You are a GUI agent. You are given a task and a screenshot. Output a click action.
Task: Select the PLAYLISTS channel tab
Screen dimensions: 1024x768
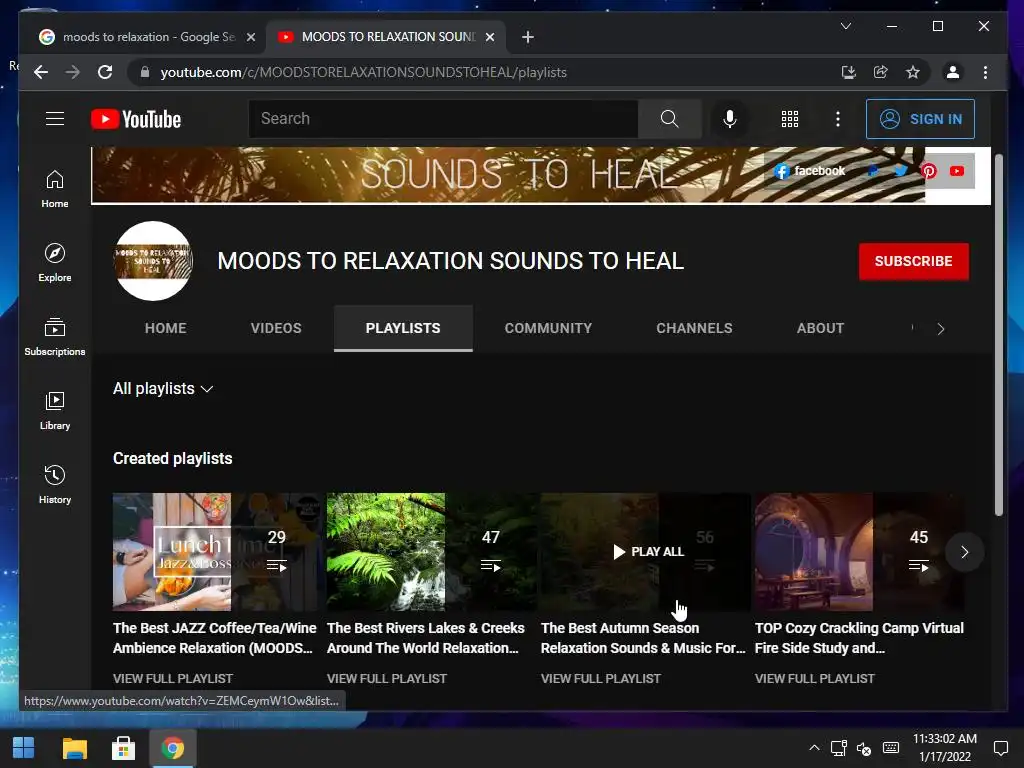403,328
